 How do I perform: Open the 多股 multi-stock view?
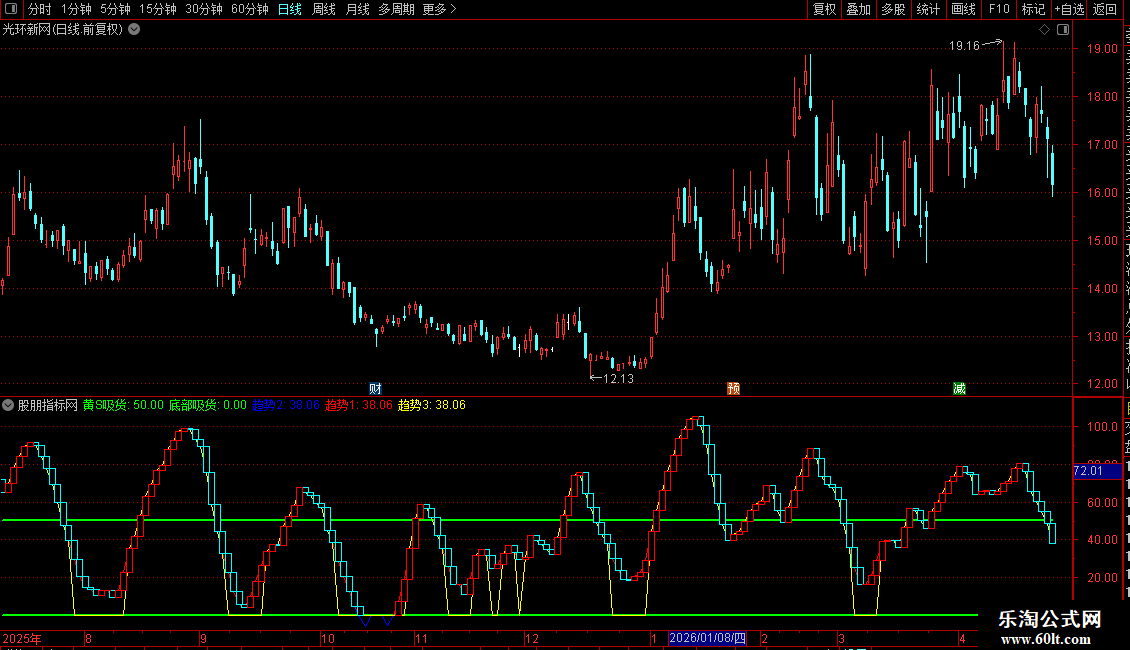point(893,9)
